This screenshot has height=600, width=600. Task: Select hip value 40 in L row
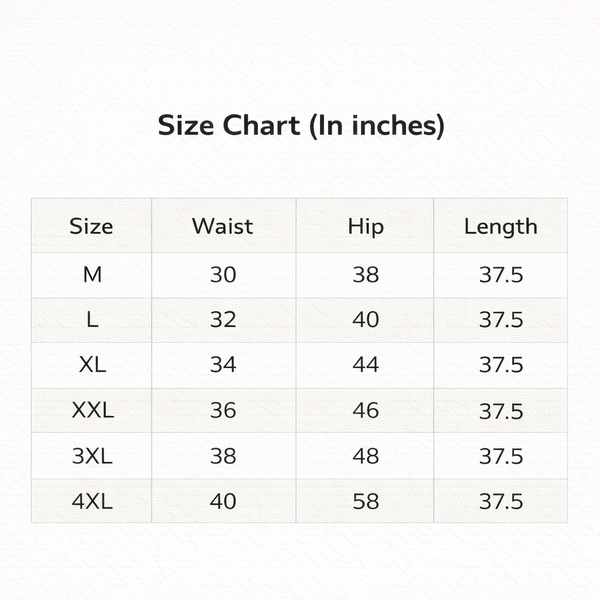coord(365,320)
